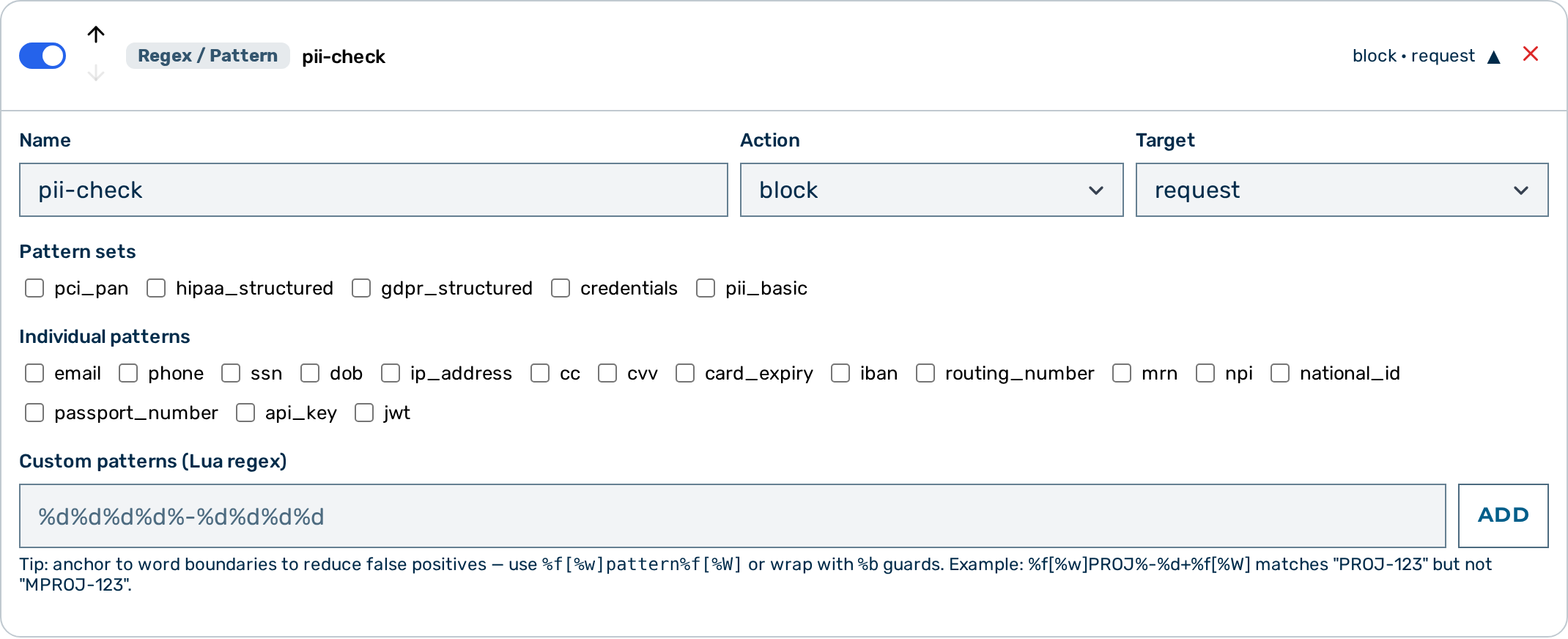Image resolution: width=1568 pixels, height=639 pixels.
Task: Select the iban pattern checkbox
Action: point(840,373)
